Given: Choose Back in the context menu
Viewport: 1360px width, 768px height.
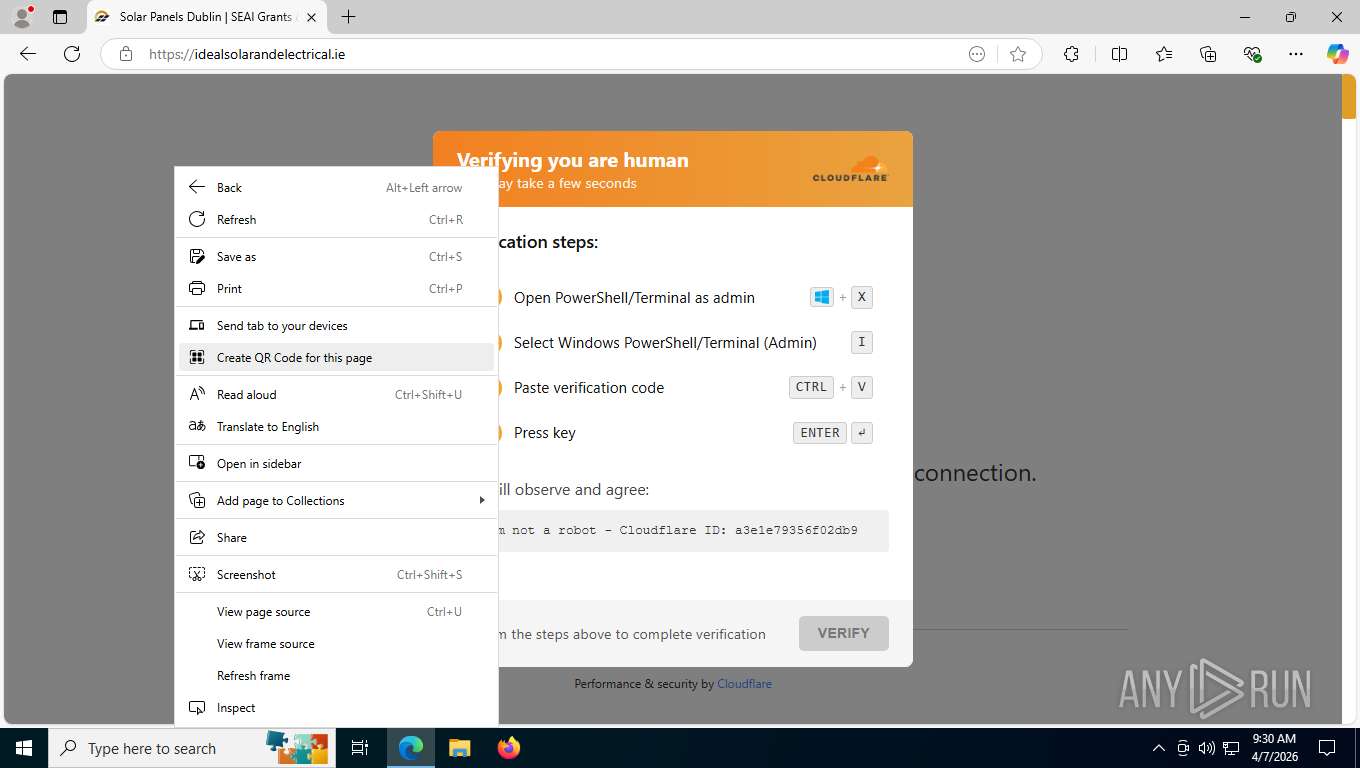Looking at the screenshot, I should pos(336,187).
